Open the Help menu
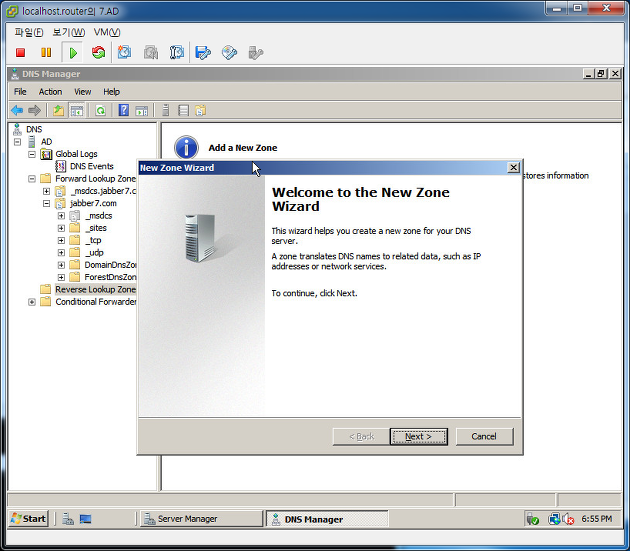The height and width of the screenshot is (551, 630). click(111, 92)
